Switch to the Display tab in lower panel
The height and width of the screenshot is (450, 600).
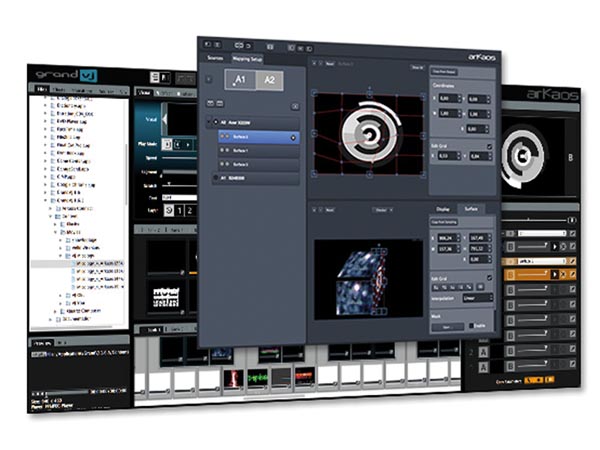point(443,209)
